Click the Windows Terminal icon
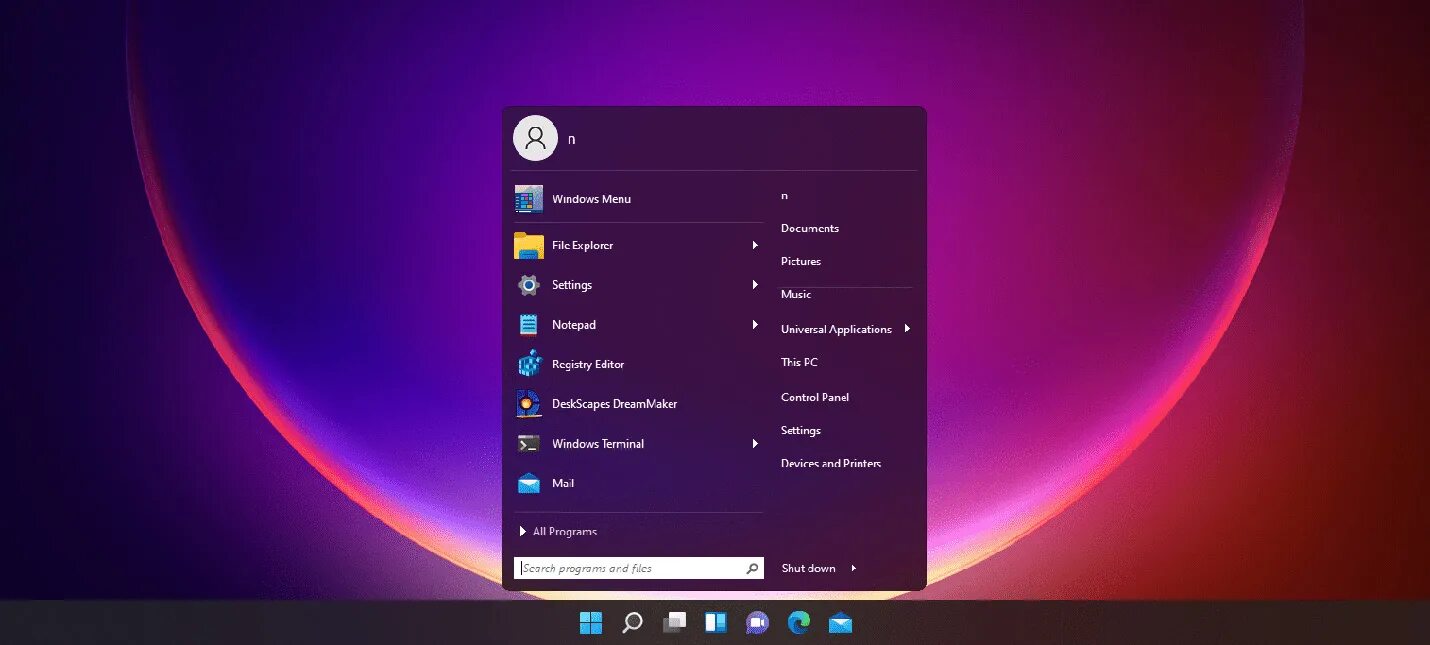This screenshot has height=645, width=1430. point(529,444)
